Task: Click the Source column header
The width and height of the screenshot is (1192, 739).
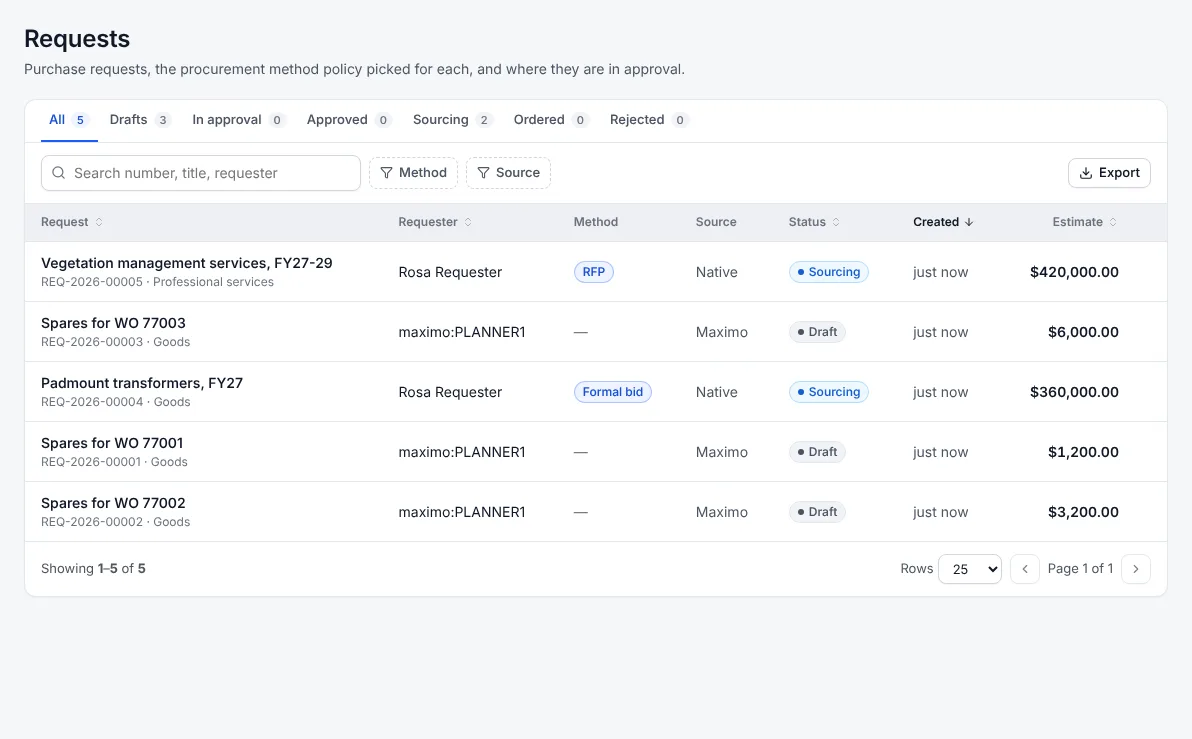Action: 716,222
